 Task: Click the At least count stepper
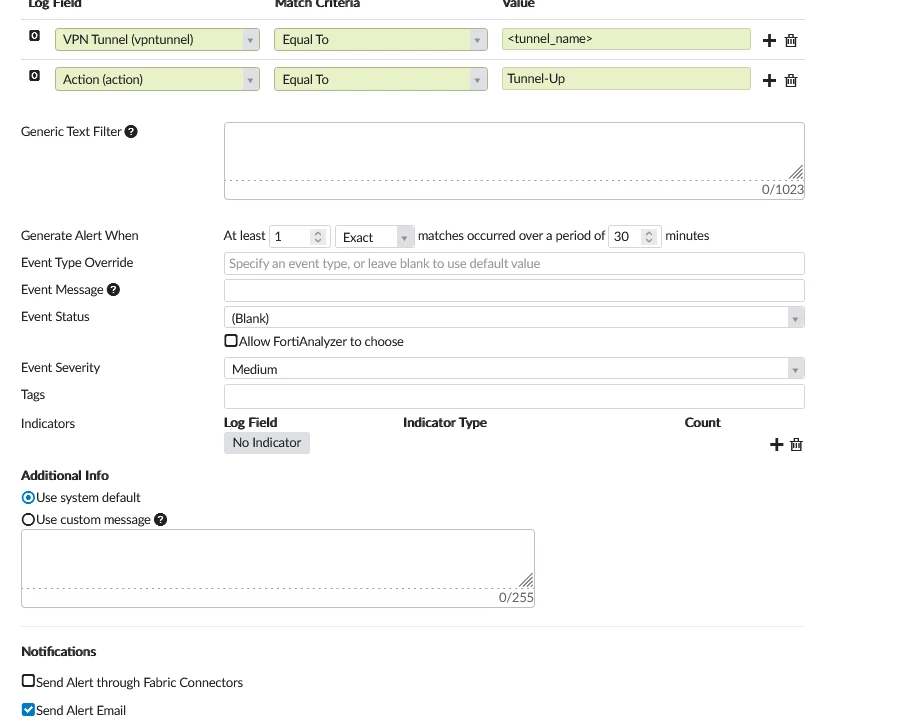(318, 237)
